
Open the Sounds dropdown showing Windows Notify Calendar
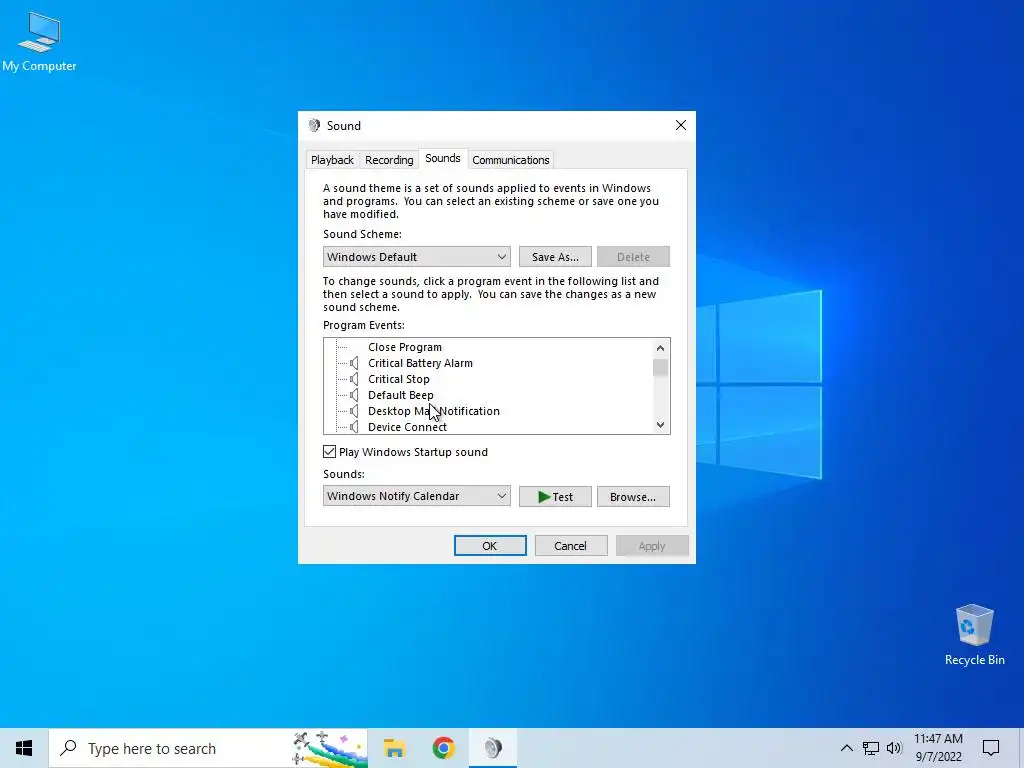pos(417,496)
